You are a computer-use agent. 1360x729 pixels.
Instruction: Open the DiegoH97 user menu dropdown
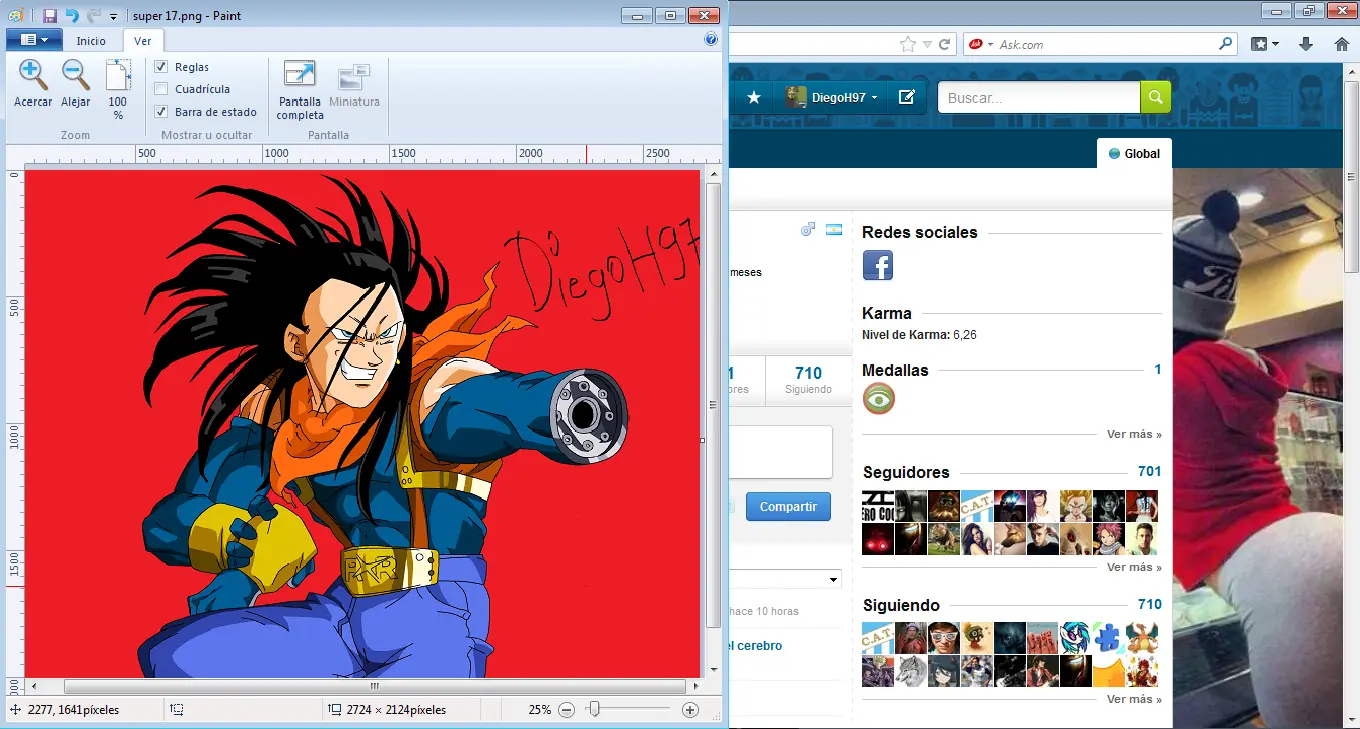coord(830,97)
